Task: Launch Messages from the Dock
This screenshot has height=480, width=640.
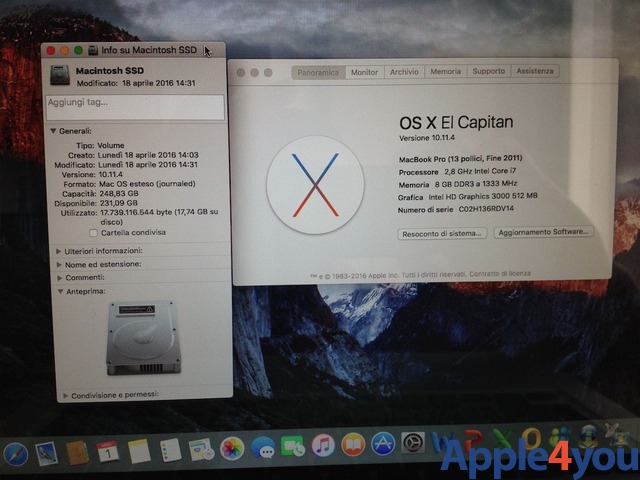Action: [263, 448]
